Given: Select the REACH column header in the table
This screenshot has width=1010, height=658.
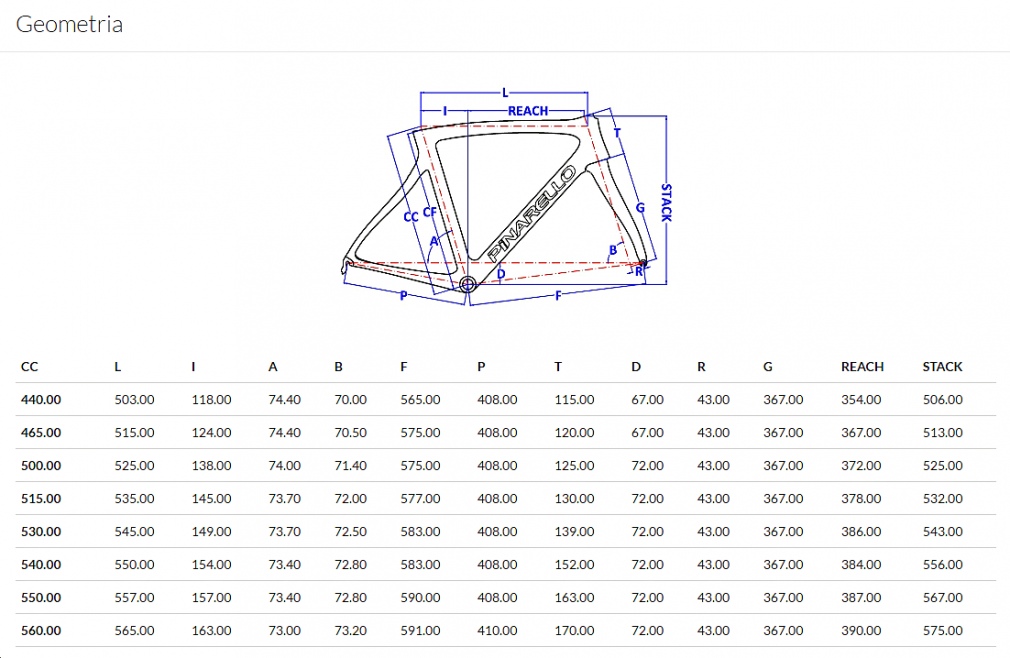Looking at the screenshot, I should pos(861,367).
